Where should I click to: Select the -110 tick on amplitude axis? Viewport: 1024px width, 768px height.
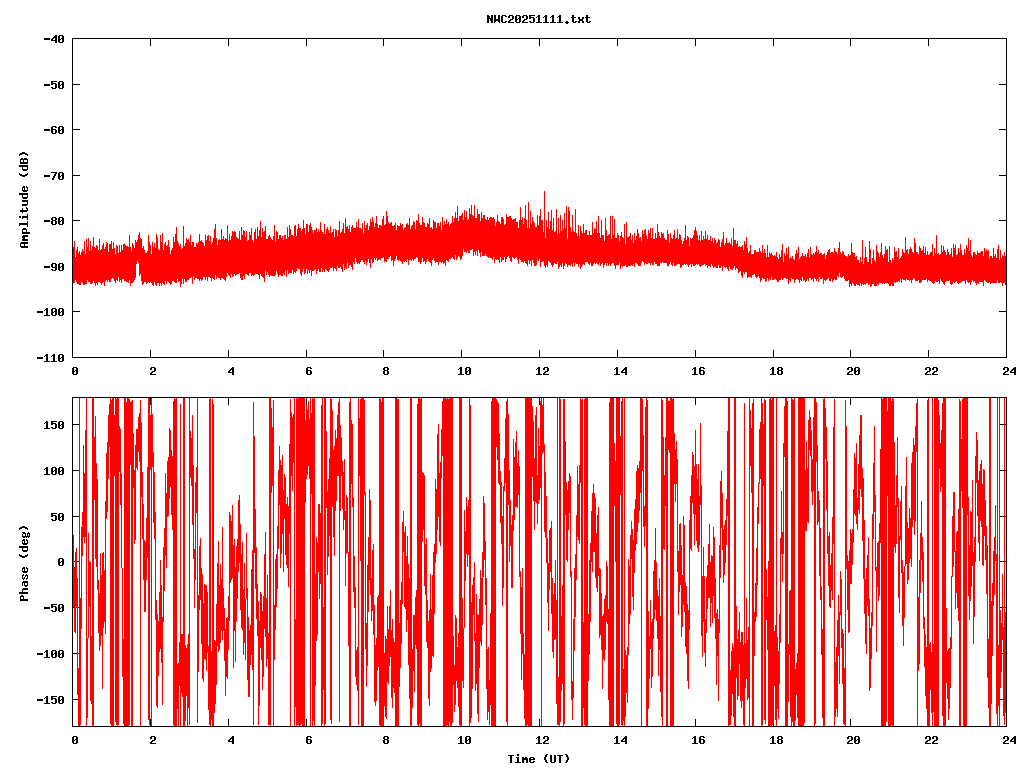pyautogui.click(x=51, y=357)
